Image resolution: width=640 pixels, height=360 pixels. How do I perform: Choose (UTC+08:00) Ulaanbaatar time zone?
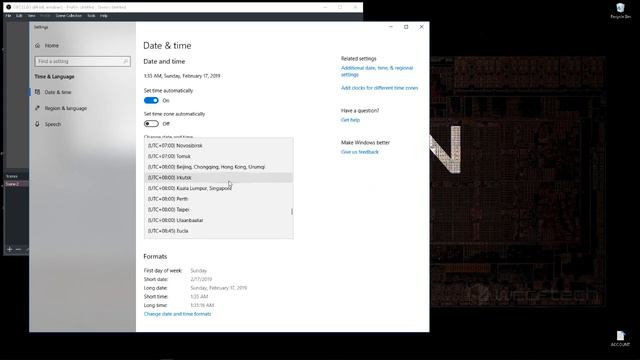(x=218, y=220)
